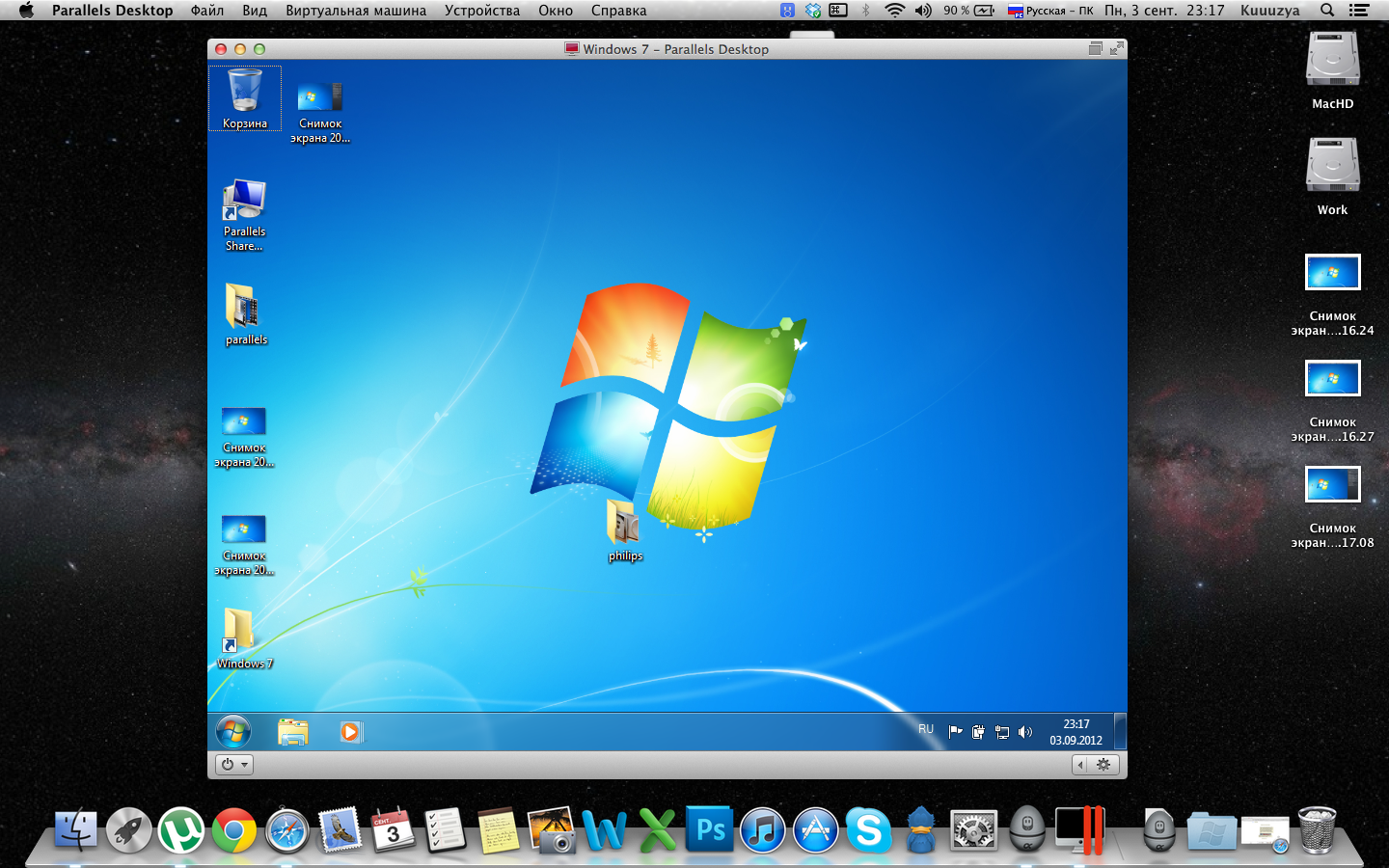The height and width of the screenshot is (868, 1389).
Task: Open the App Store from the Dock
Action: [x=816, y=830]
